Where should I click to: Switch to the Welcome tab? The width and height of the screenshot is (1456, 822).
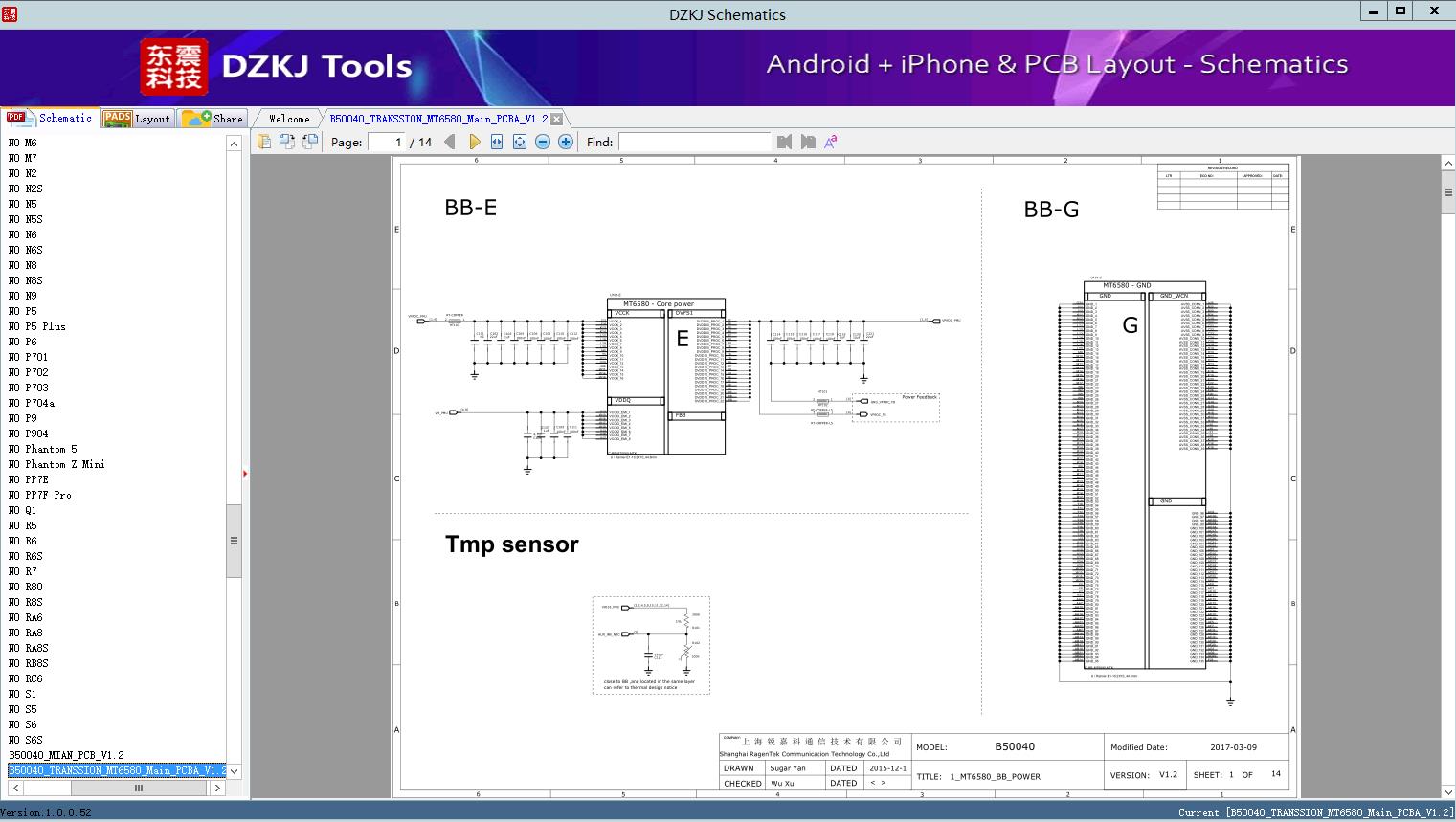(288, 119)
